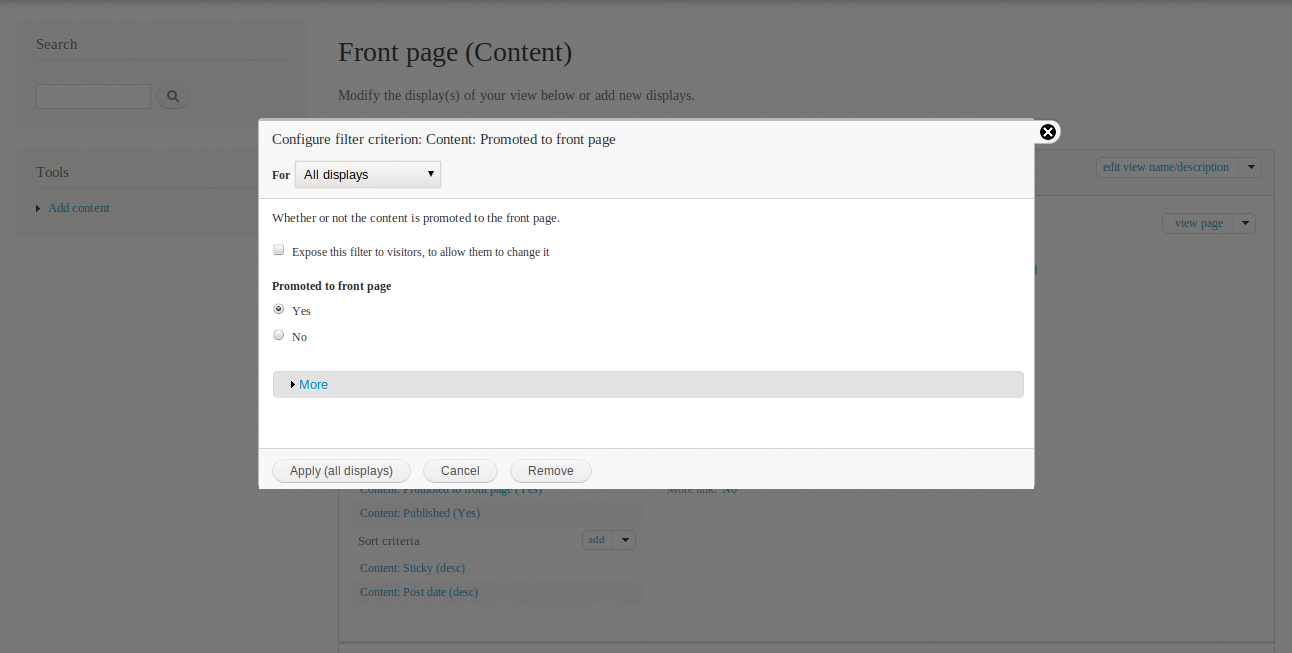Screen dimensions: 1292x653
Task: Focus the Search input field
Action: (93, 96)
